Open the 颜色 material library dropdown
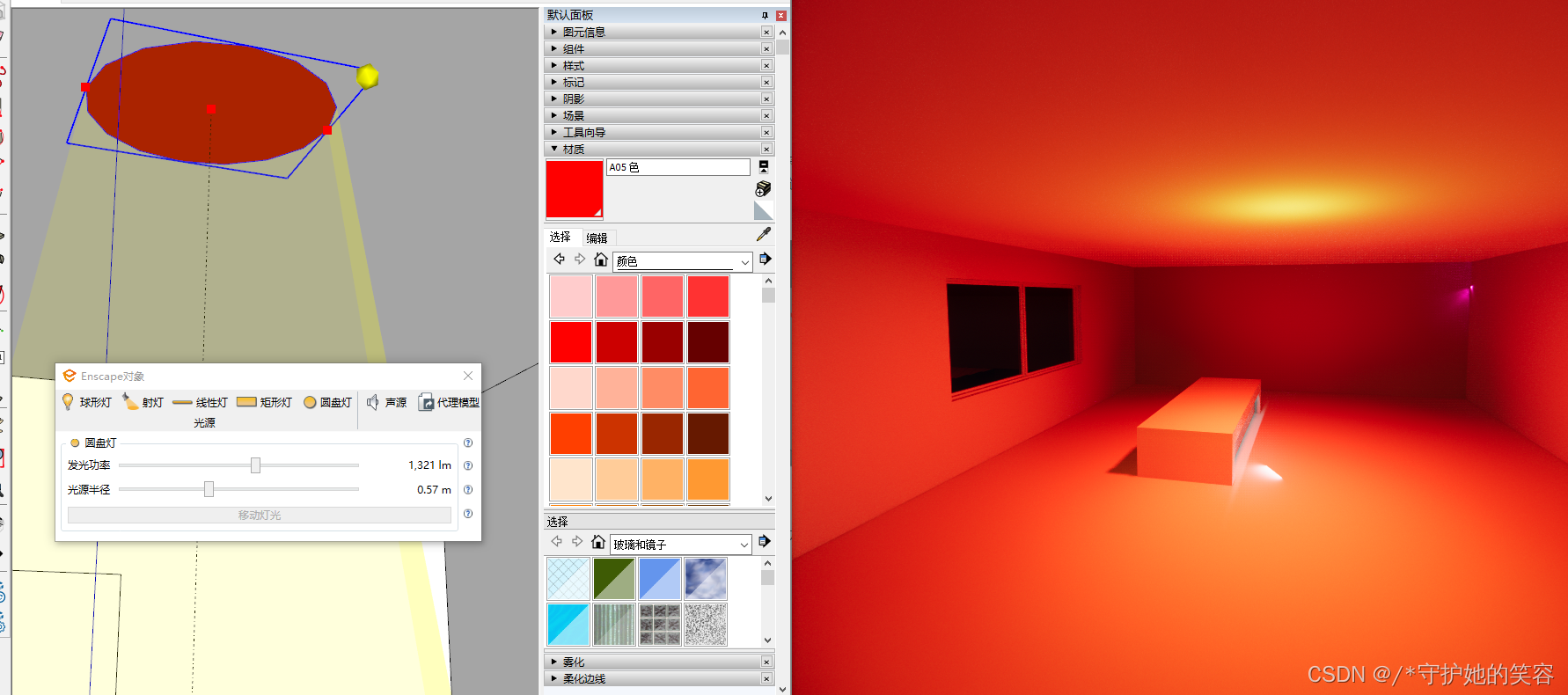Image resolution: width=1568 pixels, height=695 pixels. tap(682, 261)
